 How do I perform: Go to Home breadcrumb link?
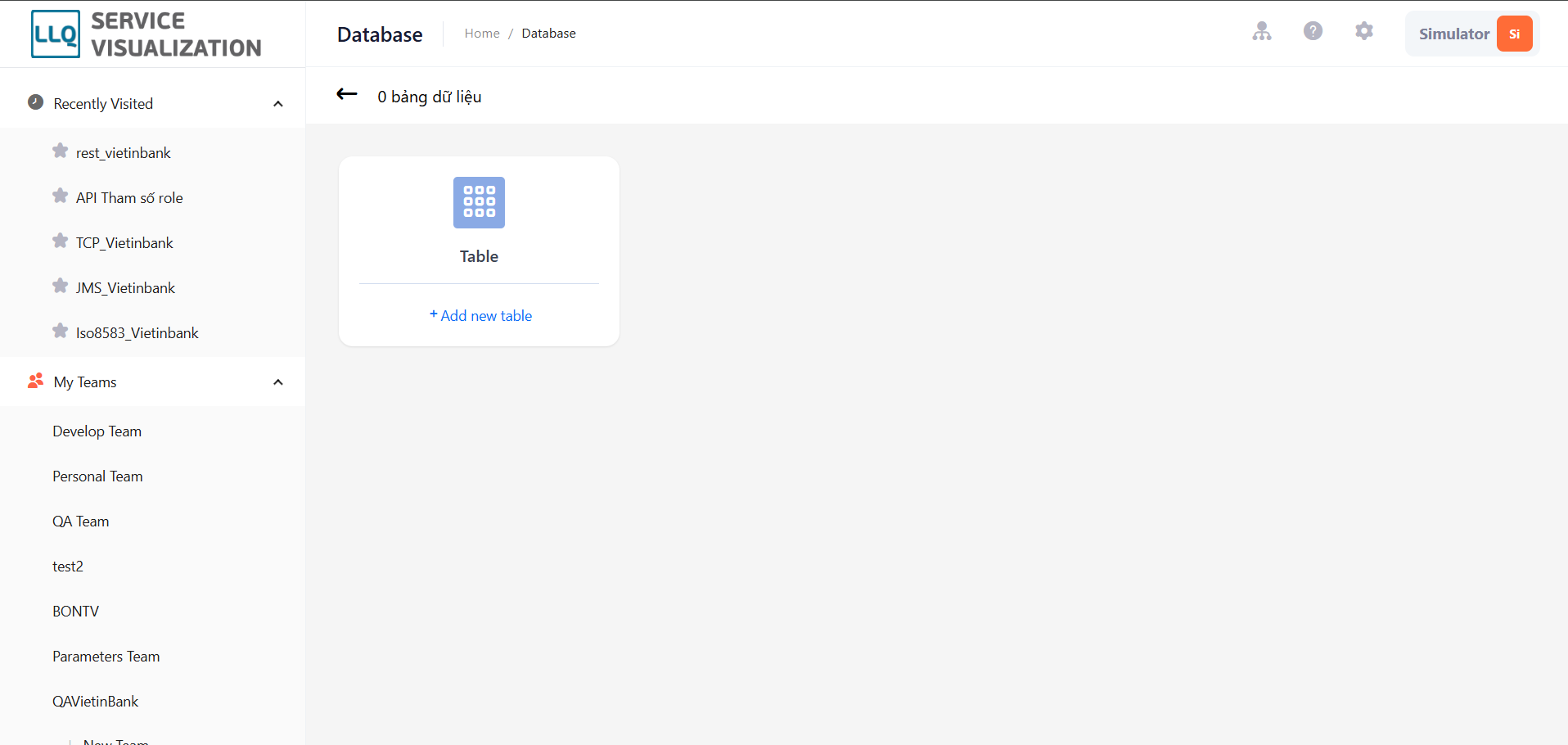click(x=482, y=34)
